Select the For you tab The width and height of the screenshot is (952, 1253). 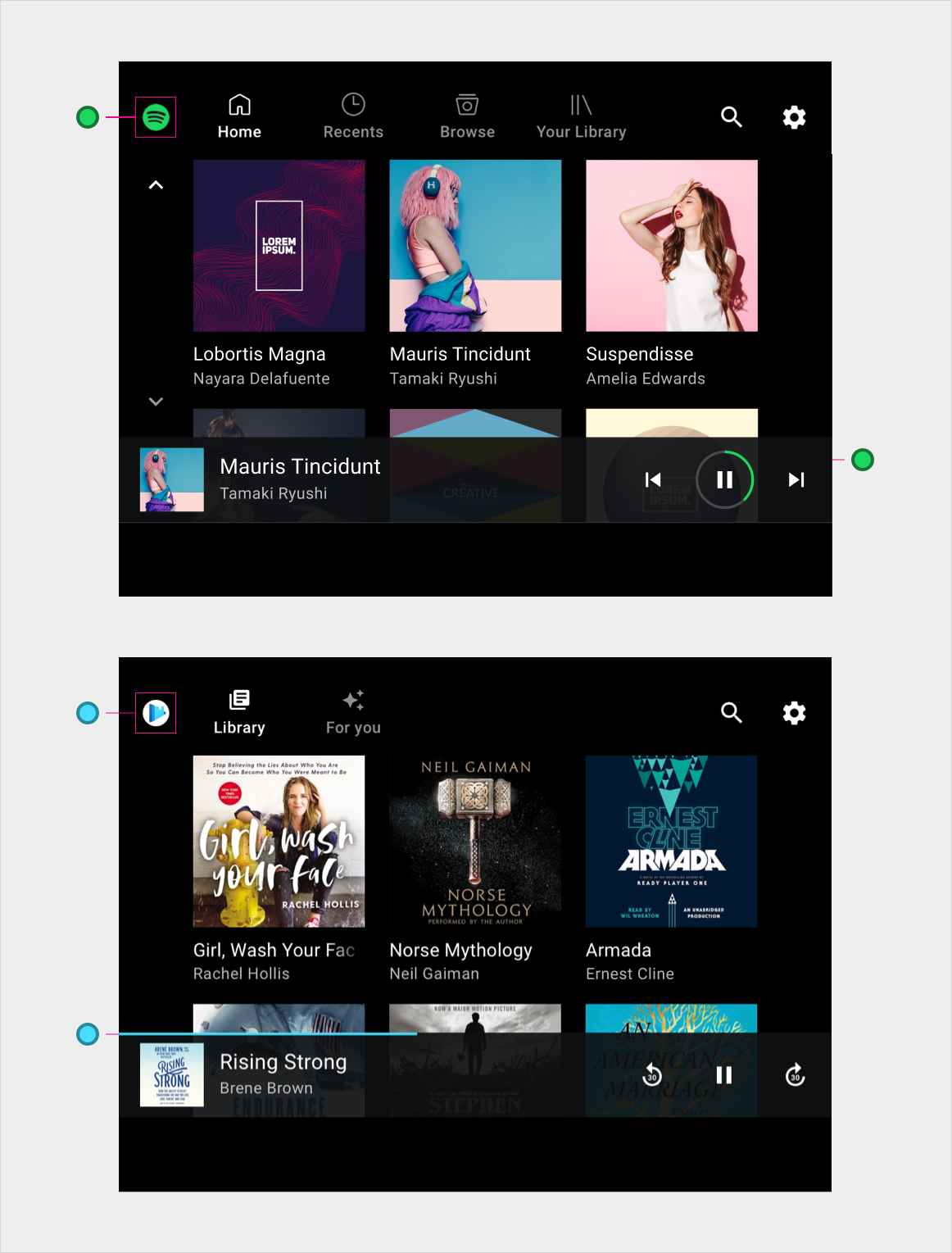353,713
